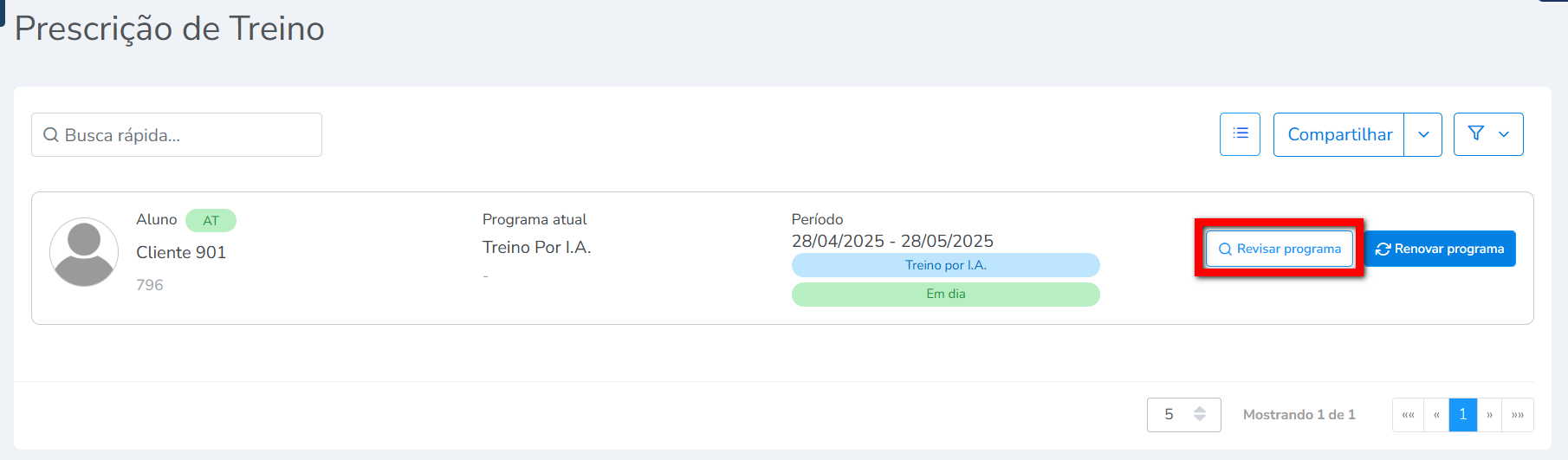Click the Cliente 901 avatar picture
This screenshot has width=1568, height=460.
click(x=84, y=252)
